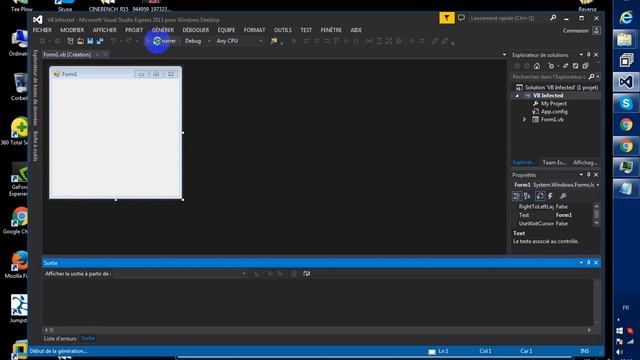The image size is (640, 360).
Task: Open the Propriétés window options arrow
Action: [581, 175]
